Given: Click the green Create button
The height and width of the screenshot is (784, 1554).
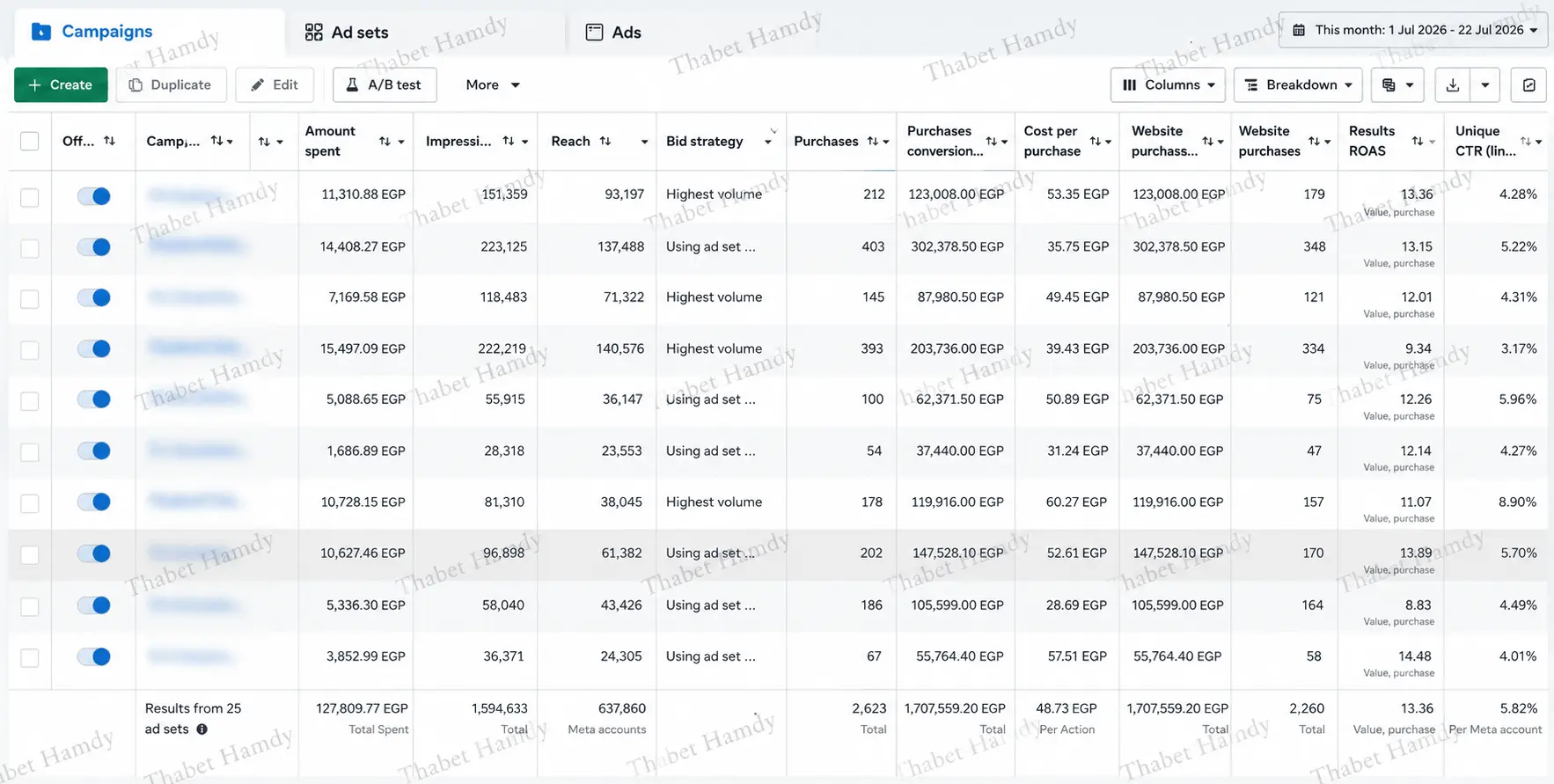Looking at the screenshot, I should pos(61,85).
